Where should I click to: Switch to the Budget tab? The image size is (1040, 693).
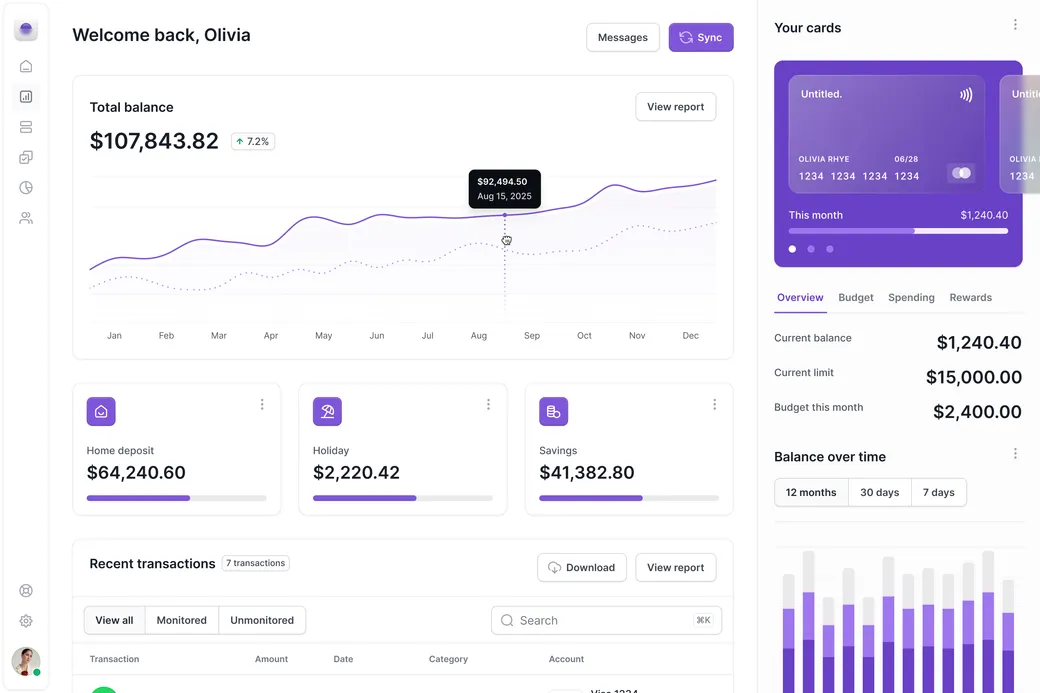pyautogui.click(x=856, y=298)
